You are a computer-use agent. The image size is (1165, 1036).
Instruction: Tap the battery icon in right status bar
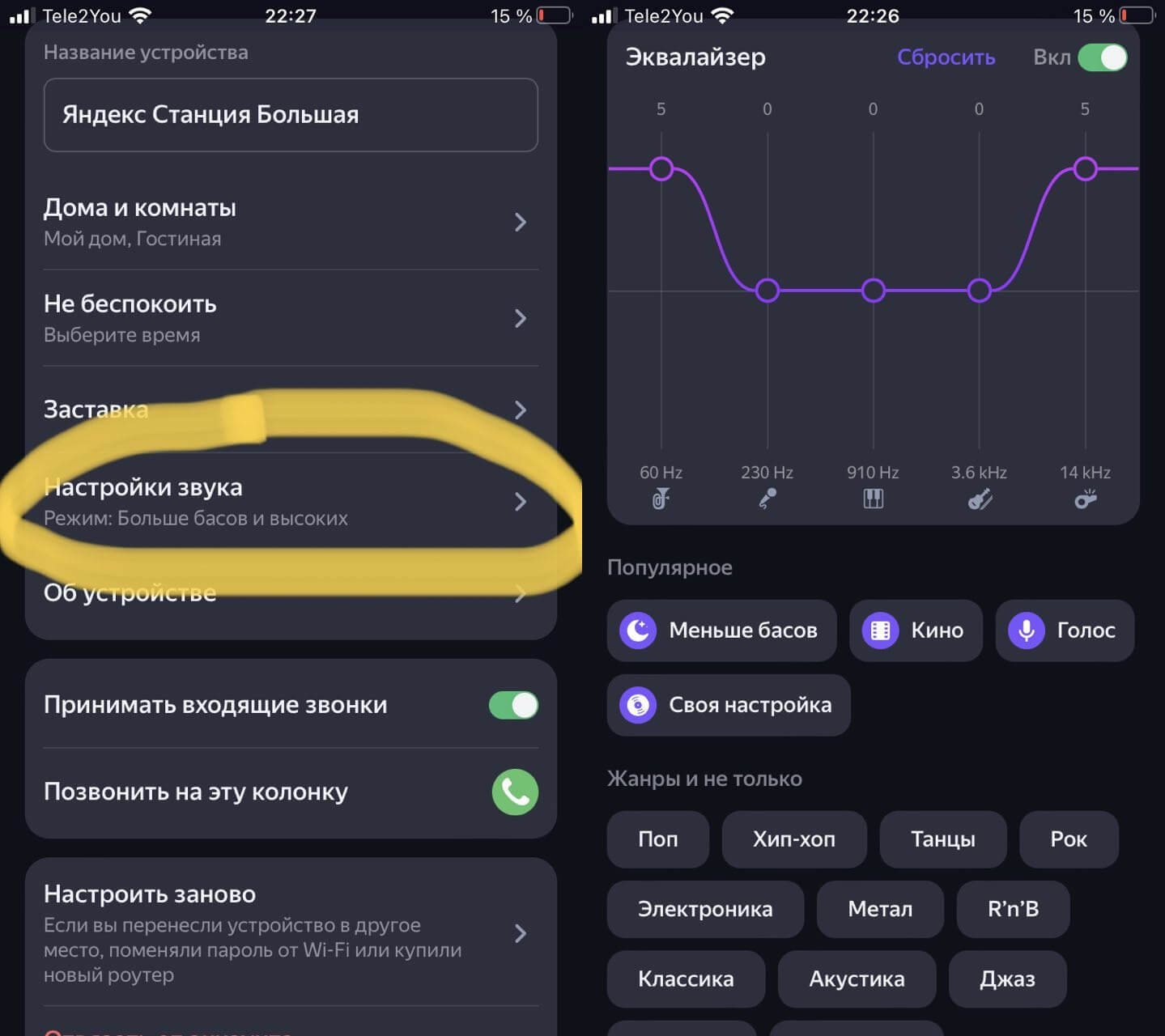[1137, 15]
